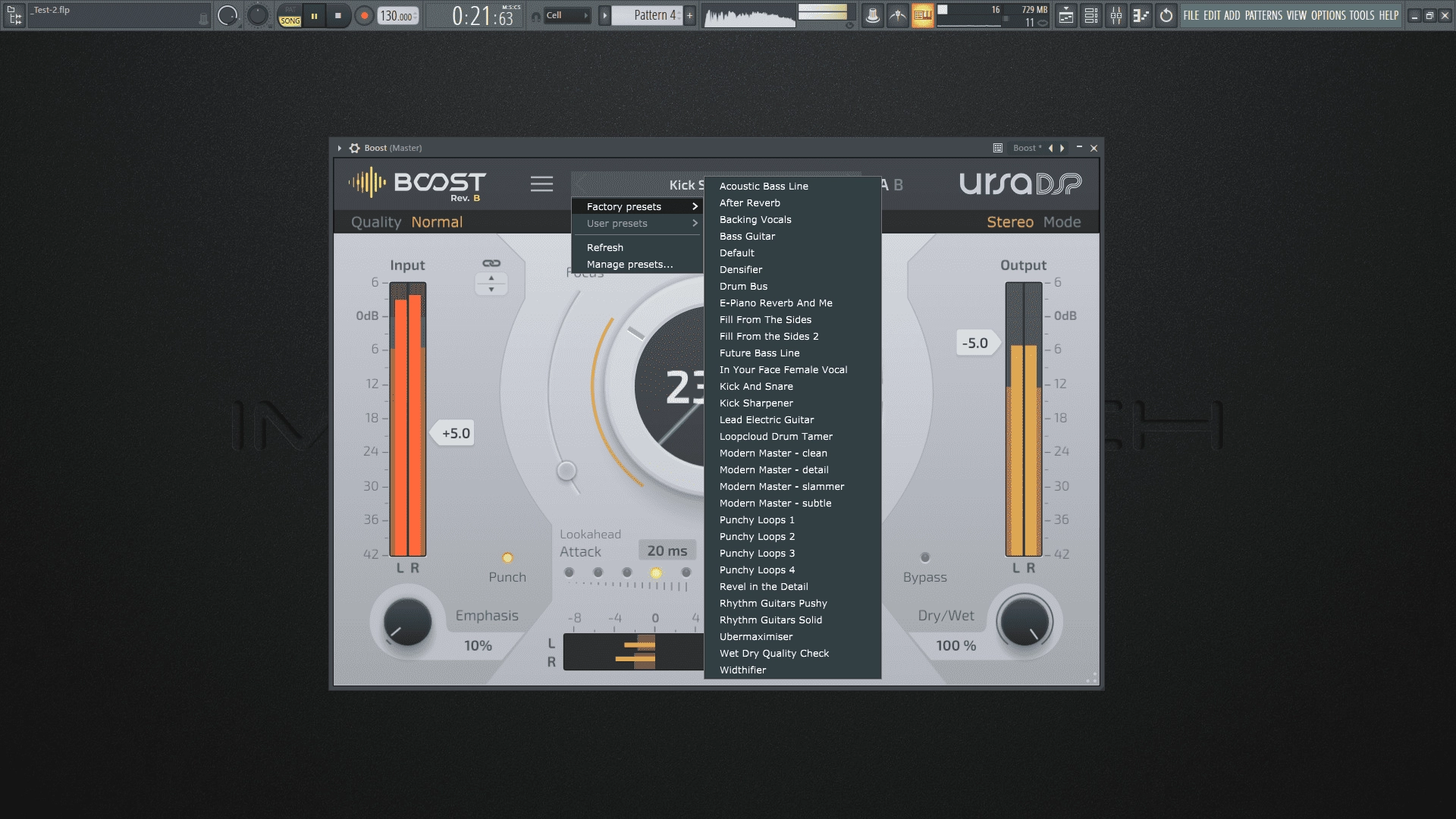Image resolution: width=1456 pixels, height=819 pixels.
Task: Select the Drum Bus preset
Action: [x=792, y=287]
